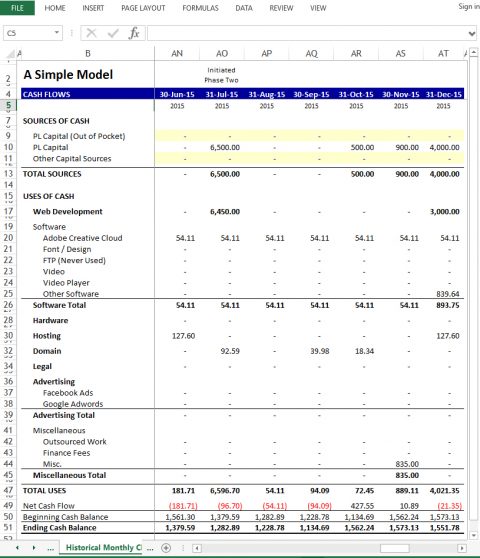
Task: Show more sheets ellipsis after tab
Action: coord(150,548)
